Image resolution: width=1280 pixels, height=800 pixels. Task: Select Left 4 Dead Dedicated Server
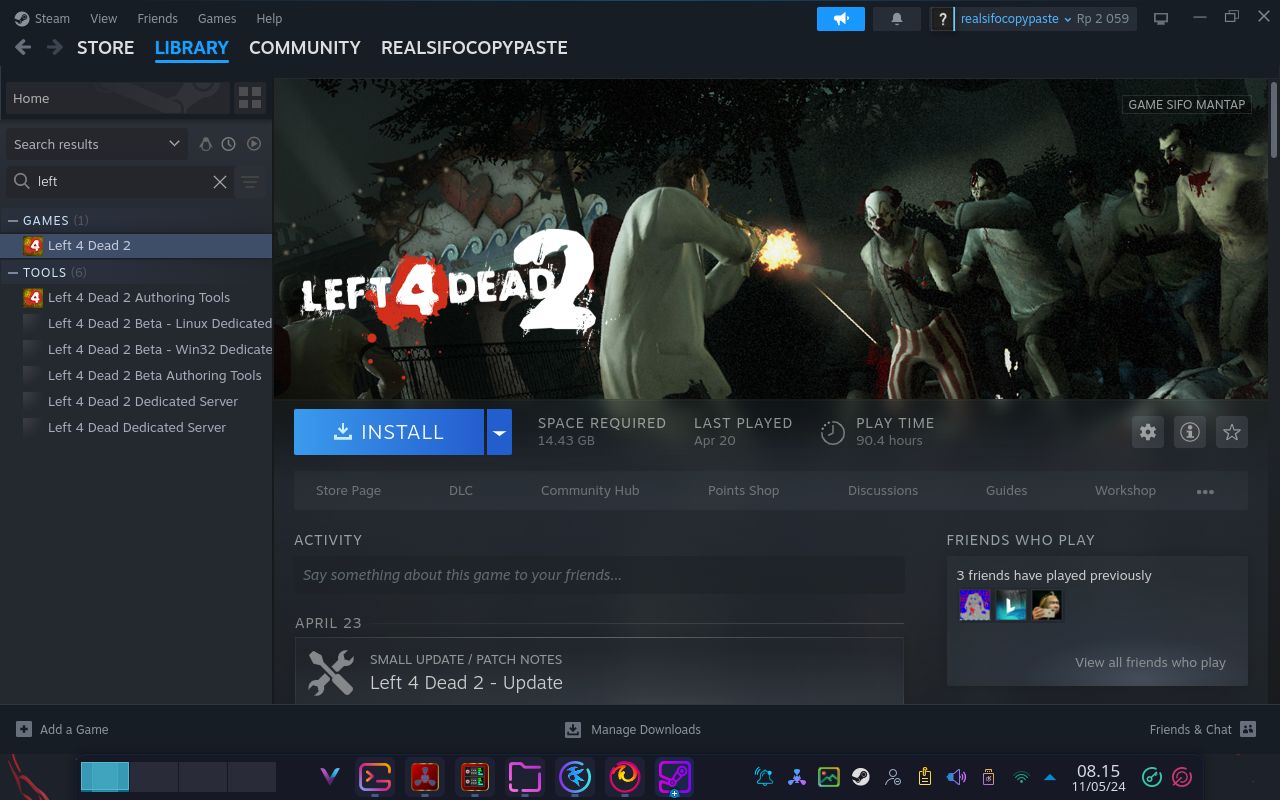[x=136, y=427]
